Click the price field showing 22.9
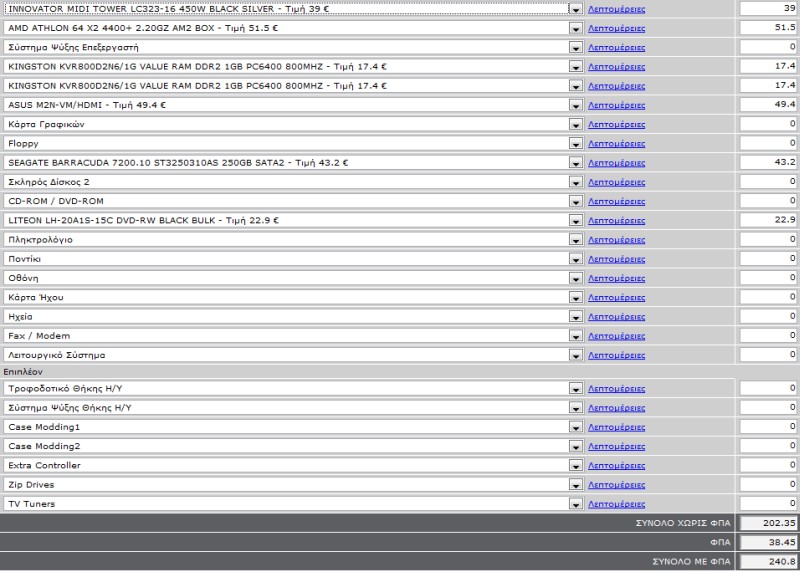The image size is (800, 572). click(x=768, y=220)
